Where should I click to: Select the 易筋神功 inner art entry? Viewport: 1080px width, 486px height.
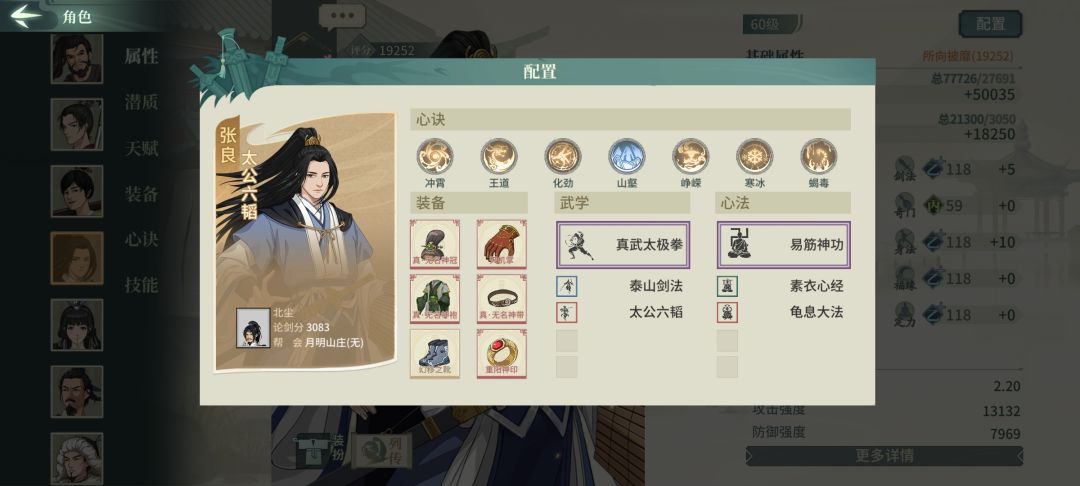784,245
